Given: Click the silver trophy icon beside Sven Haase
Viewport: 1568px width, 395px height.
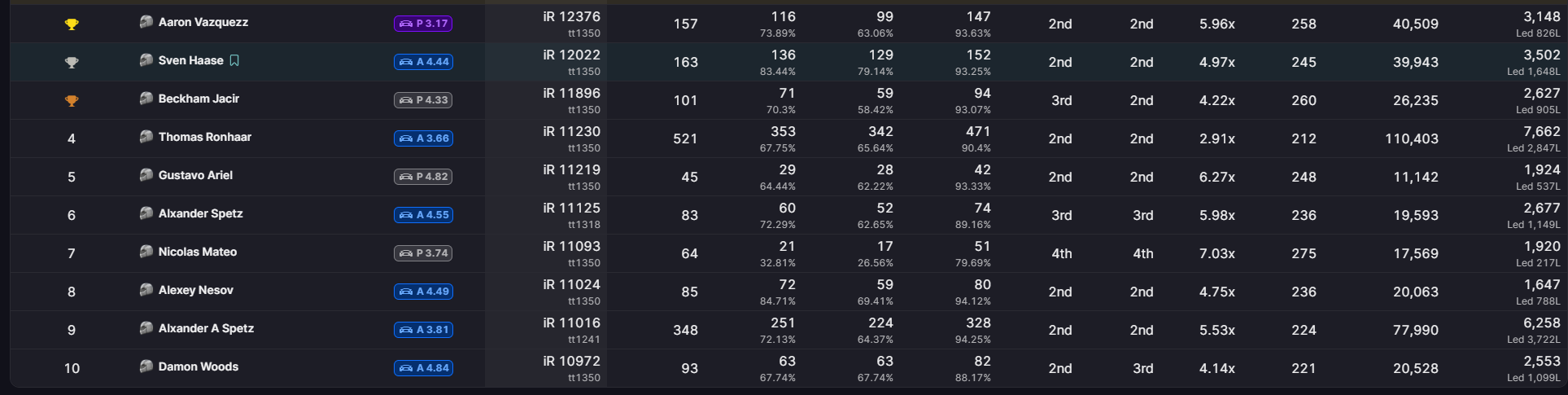Looking at the screenshot, I should coord(72,63).
